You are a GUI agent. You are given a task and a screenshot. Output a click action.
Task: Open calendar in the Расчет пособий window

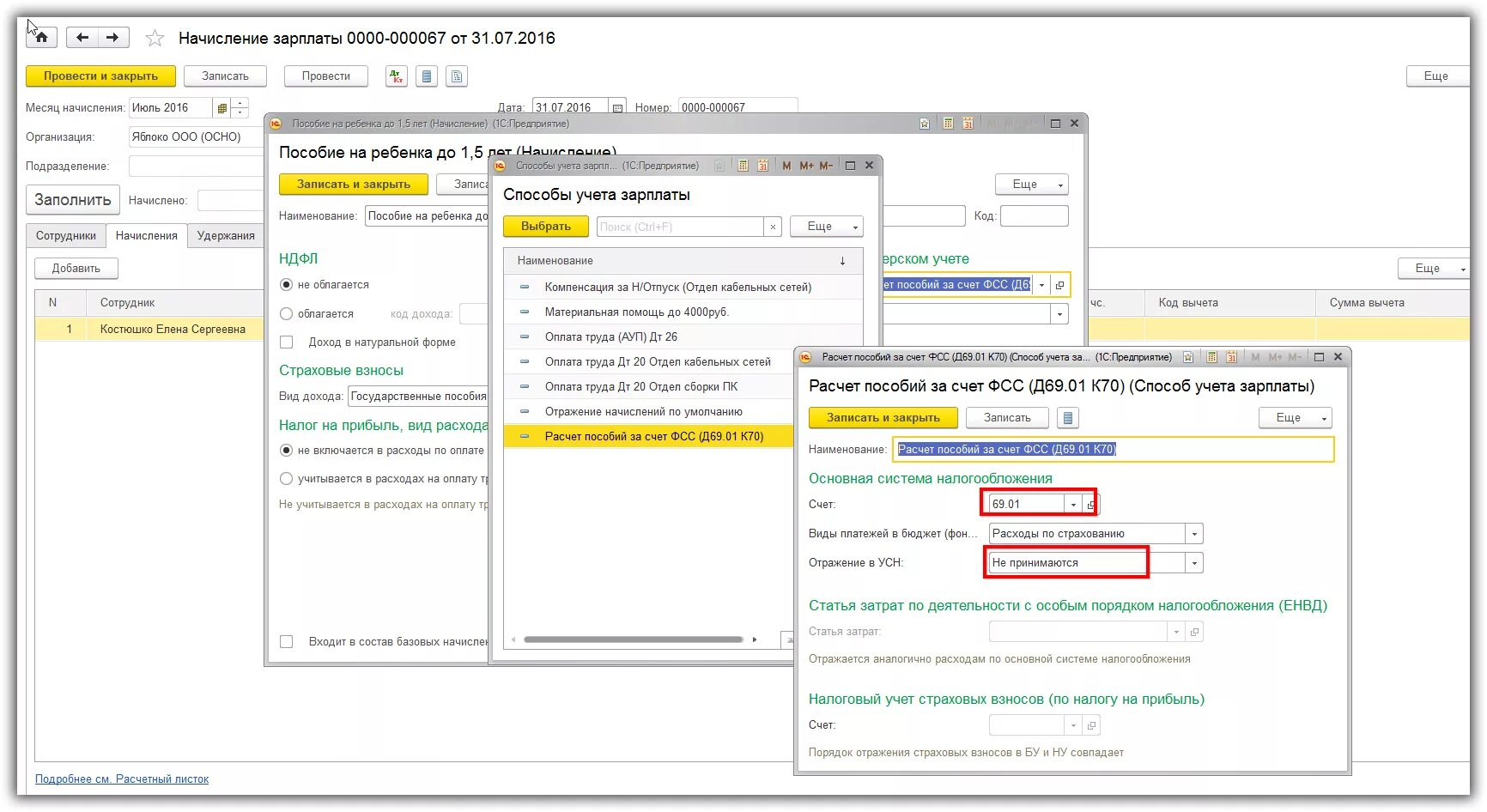[1231, 357]
